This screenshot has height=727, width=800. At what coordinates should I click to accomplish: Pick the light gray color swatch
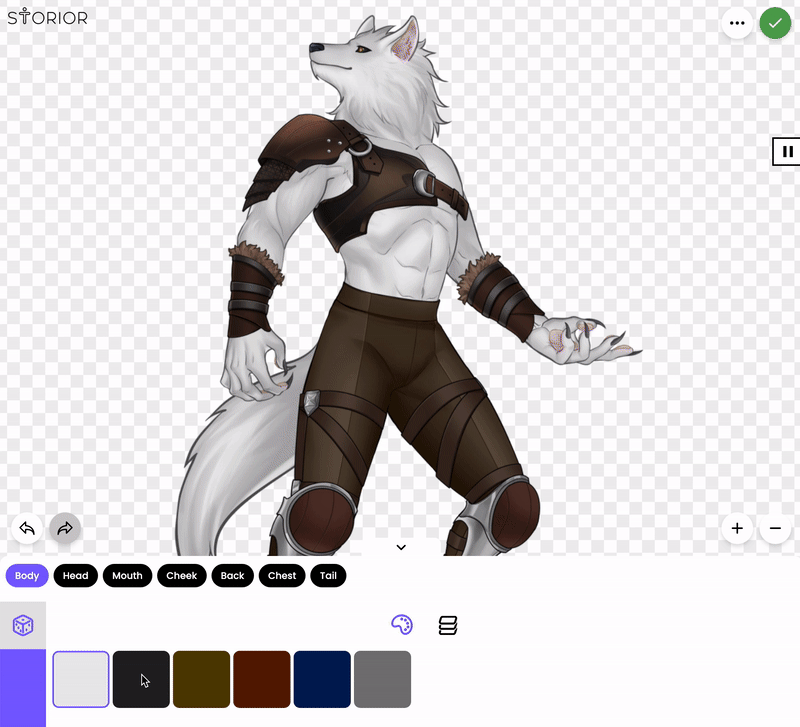(81, 679)
